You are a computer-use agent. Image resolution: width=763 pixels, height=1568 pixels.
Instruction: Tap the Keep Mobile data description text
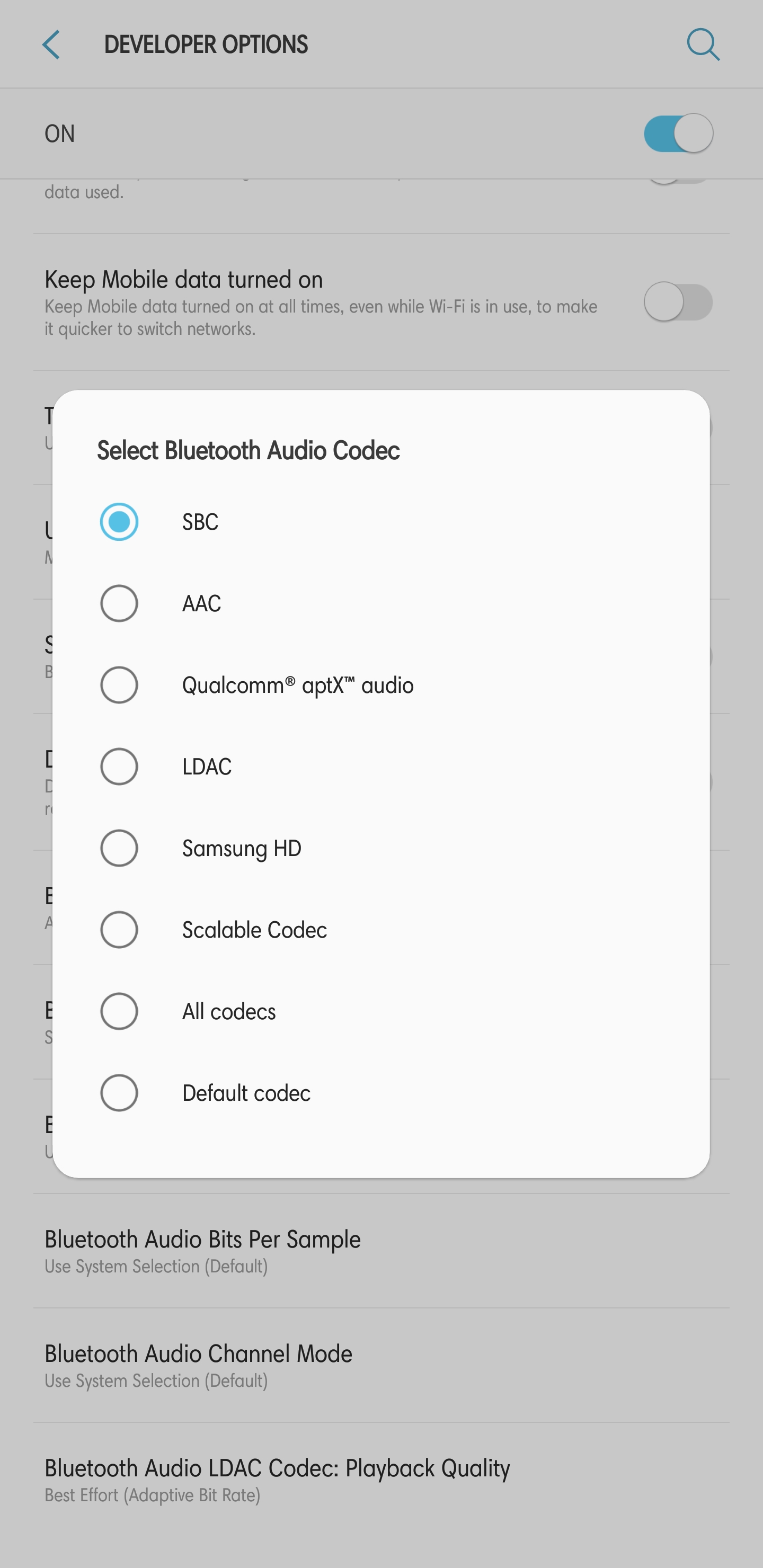coord(321,318)
